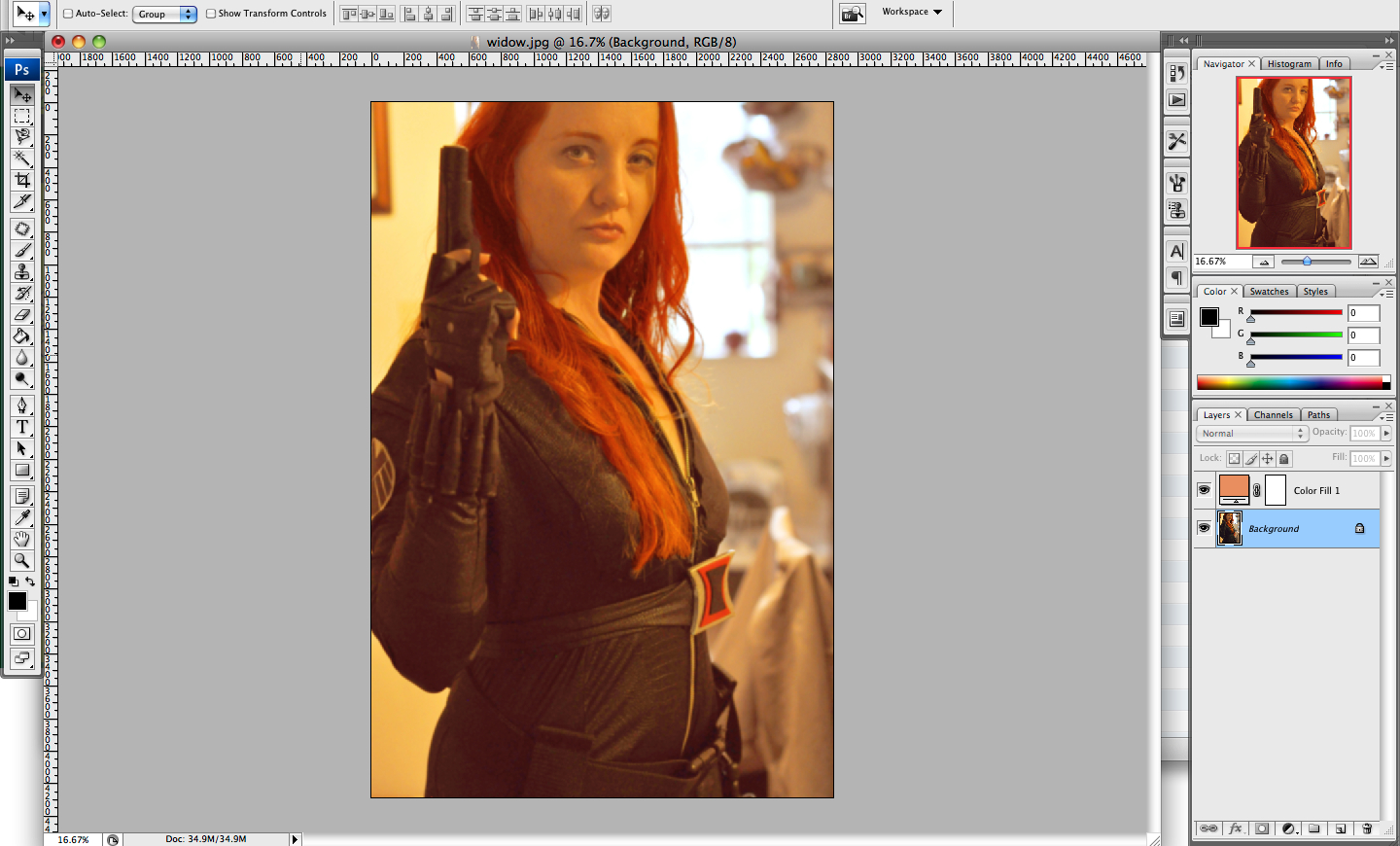
Task: Select the Eyedropper tool
Action: click(x=22, y=517)
